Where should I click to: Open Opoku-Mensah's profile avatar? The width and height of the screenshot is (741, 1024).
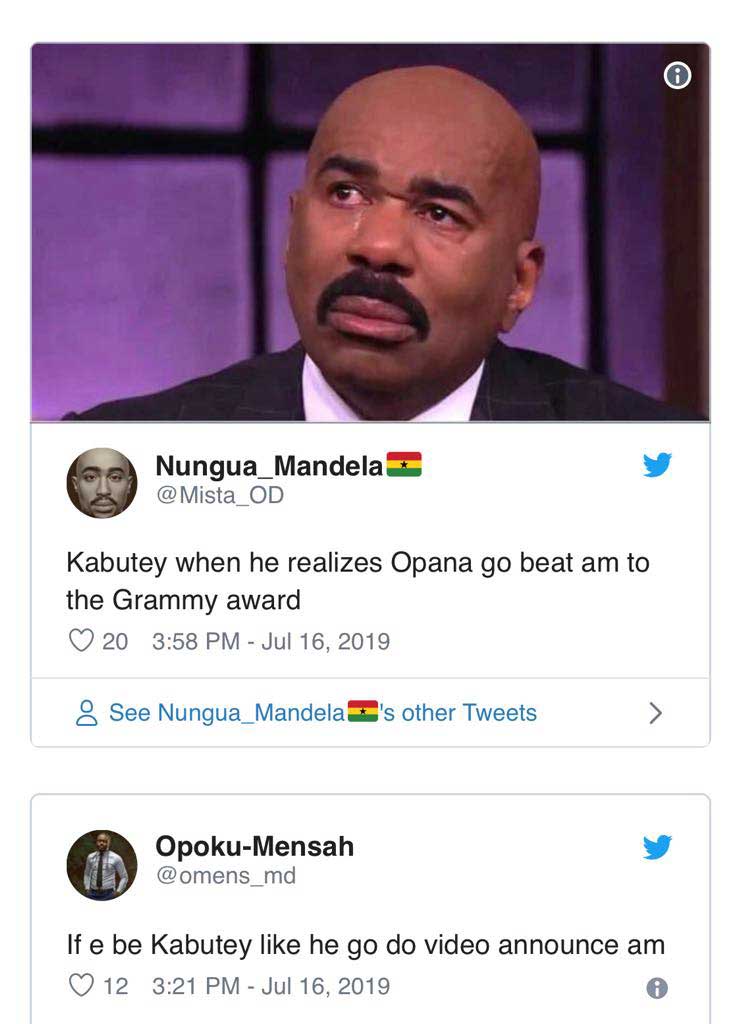(x=102, y=865)
